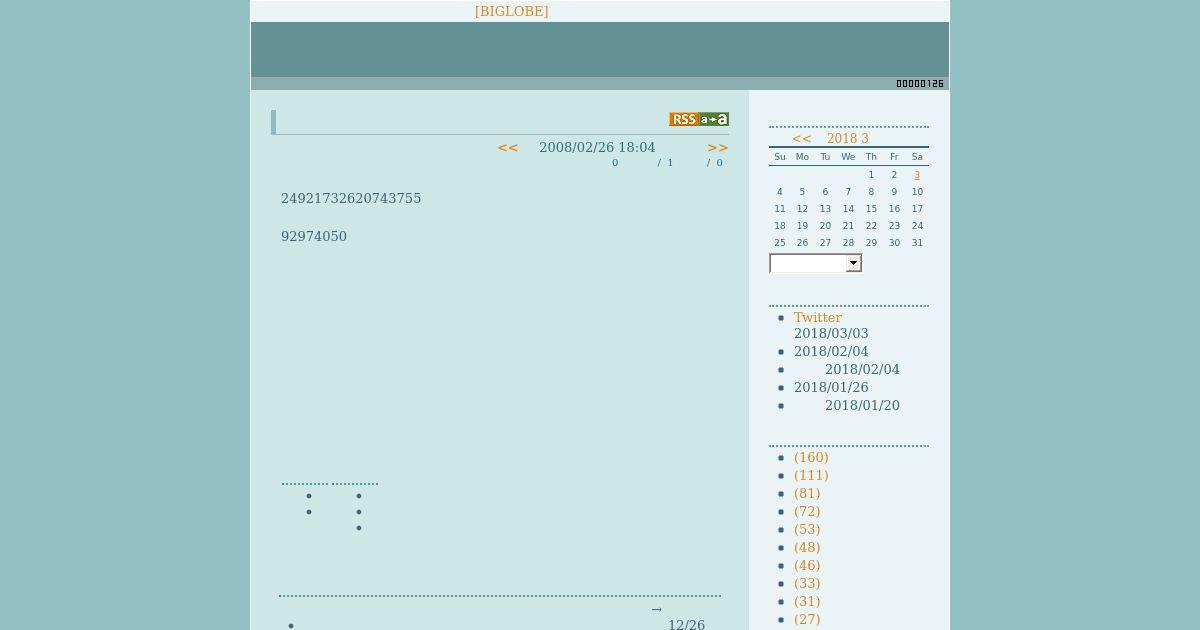The width and height of the screenshot is (1200, 630).
Task: Open the category with (81) entries
Action: pyautogui.click(x=807, y=493)
